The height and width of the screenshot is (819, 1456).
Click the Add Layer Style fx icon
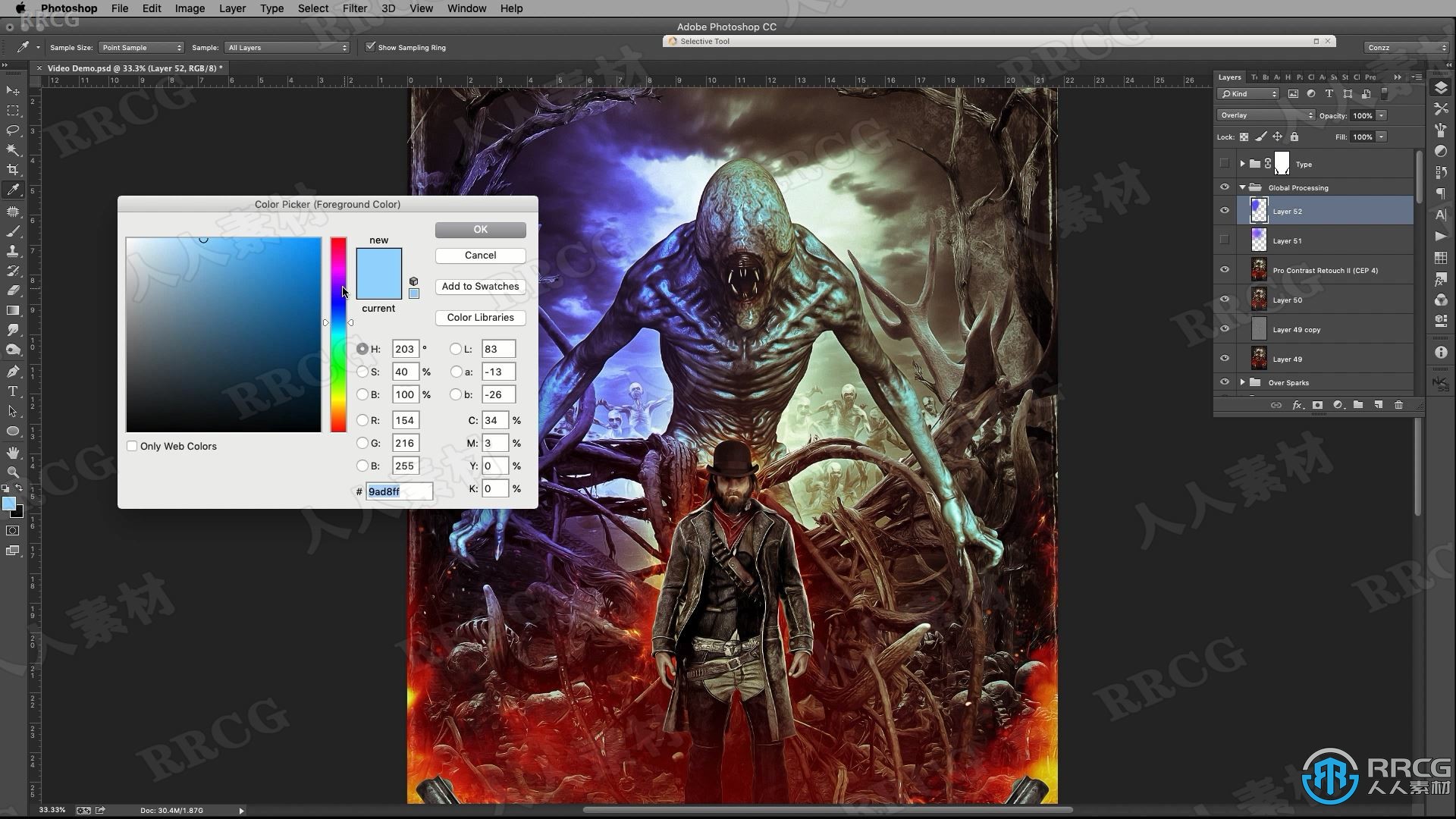1297,404
